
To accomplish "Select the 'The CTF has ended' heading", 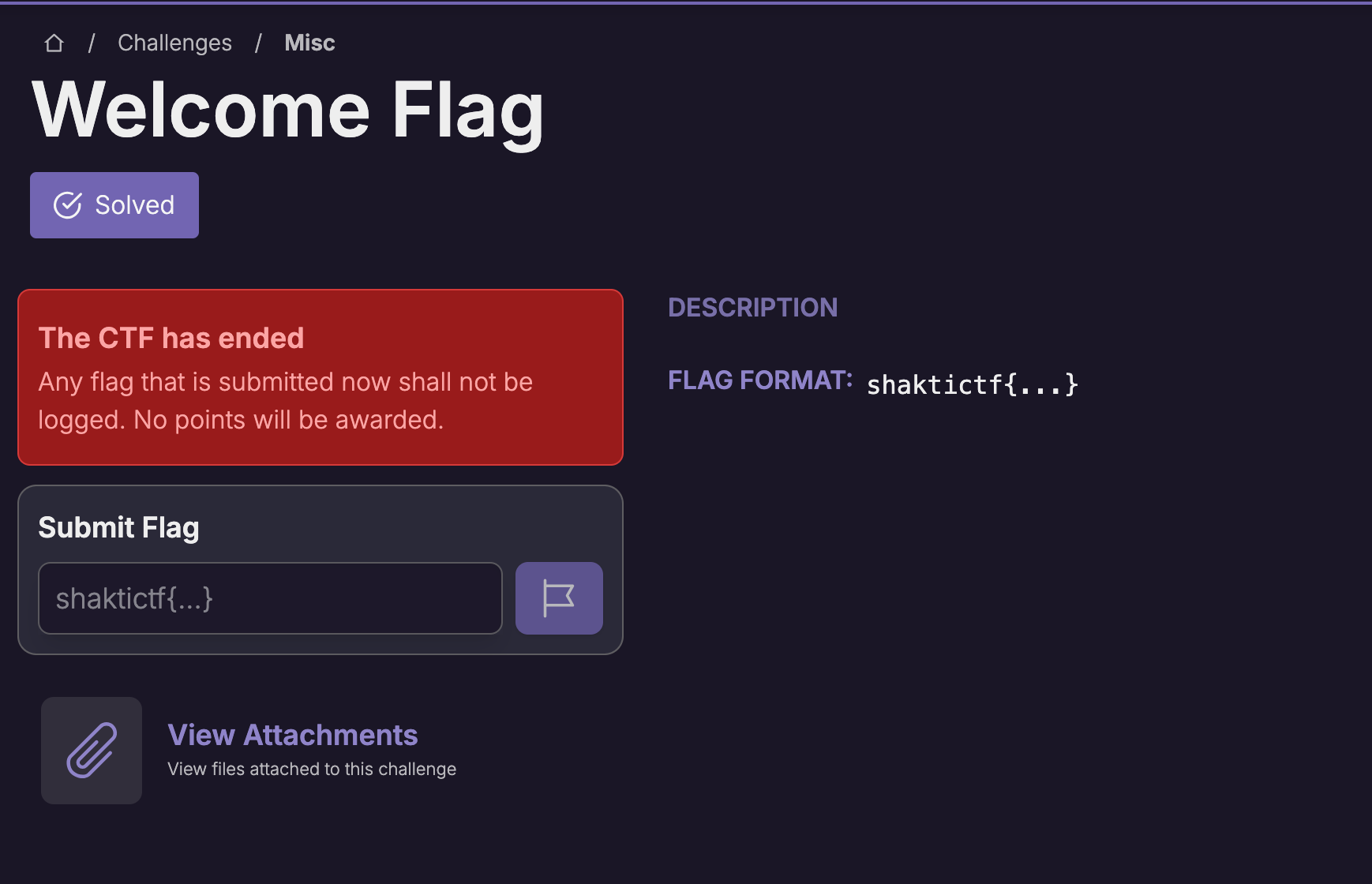I will (171, 338).
